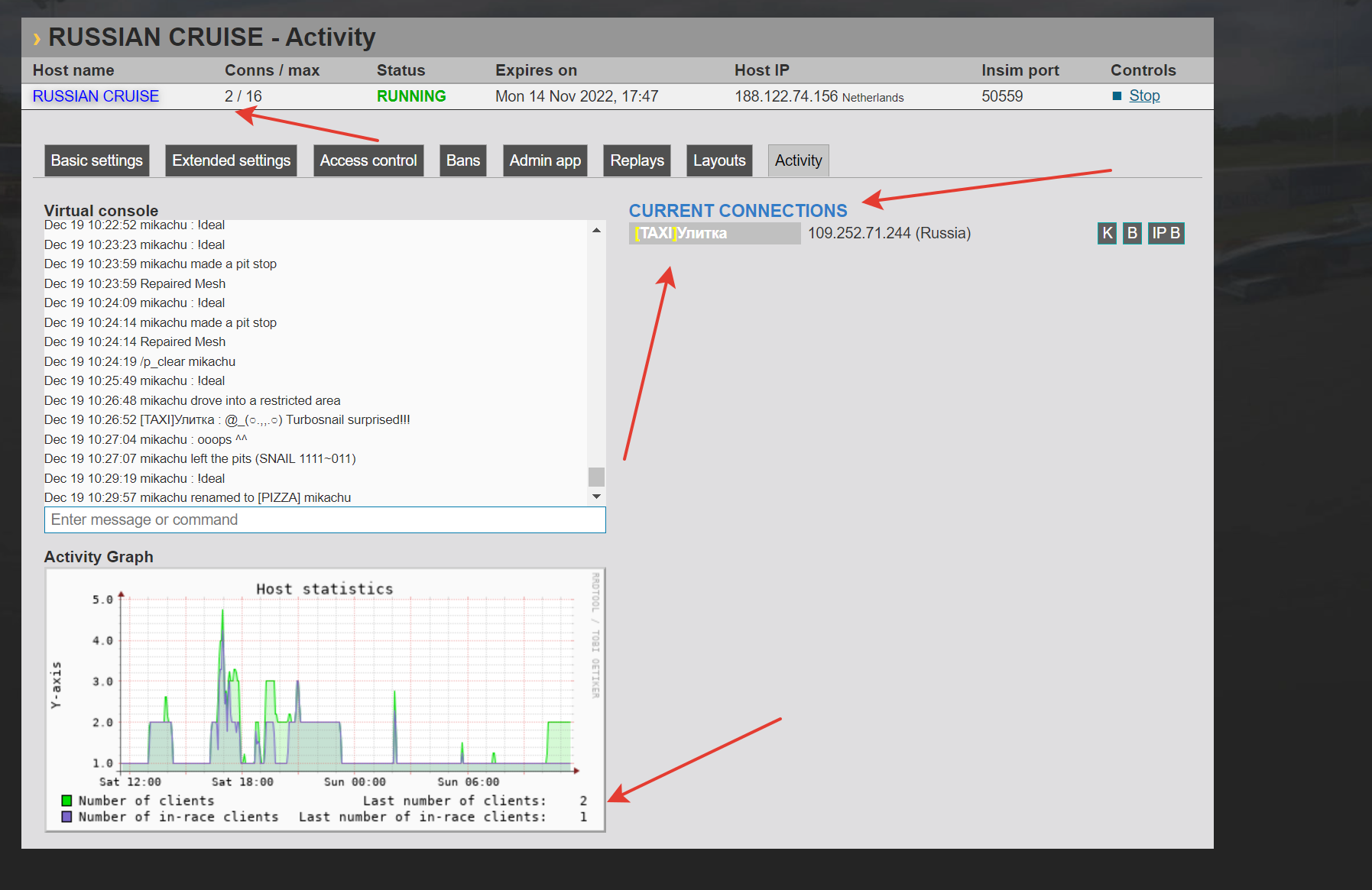Click the purple in-race clients legend swatch

66,817
